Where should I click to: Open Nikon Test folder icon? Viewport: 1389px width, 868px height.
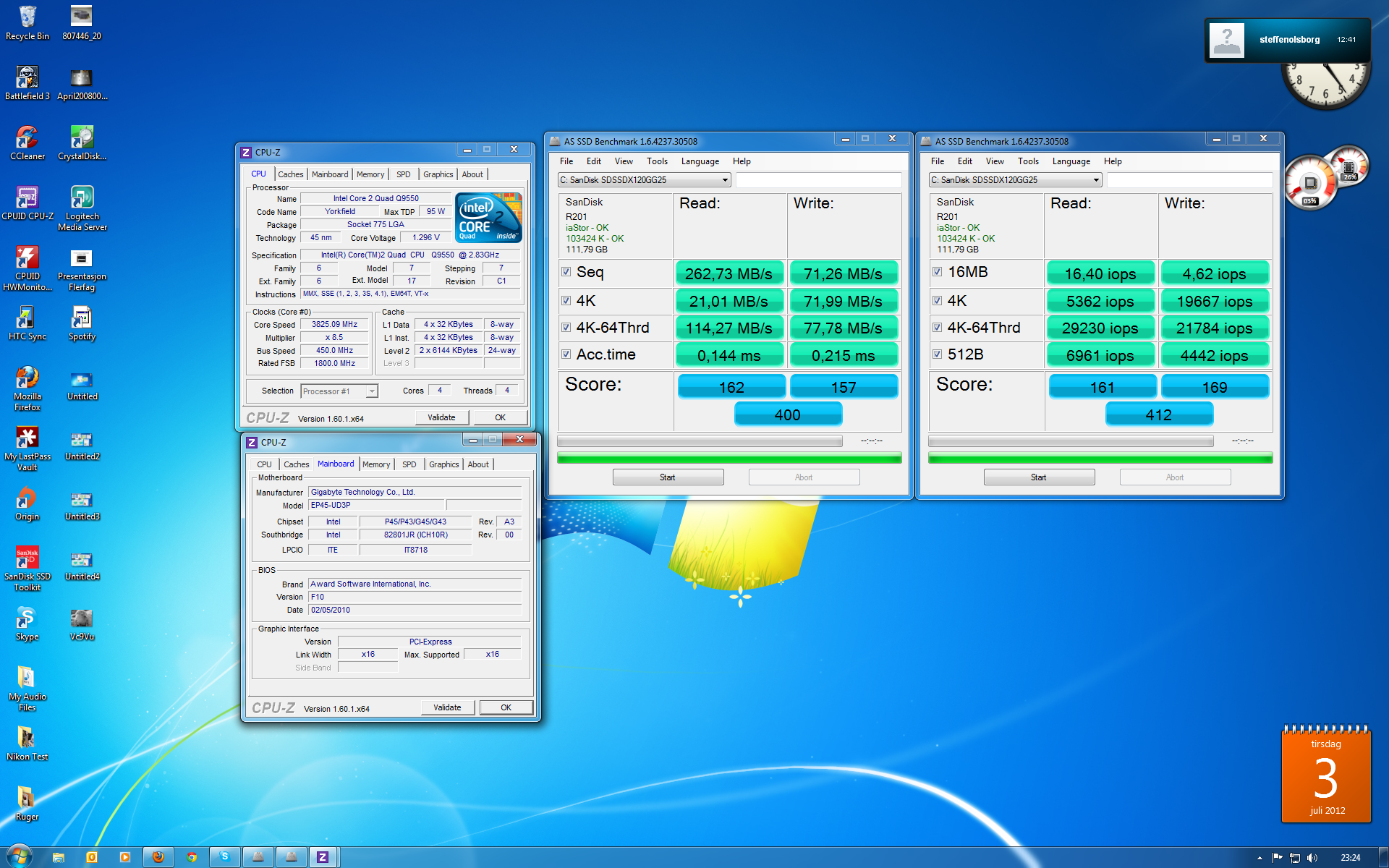tap(27, 743)
